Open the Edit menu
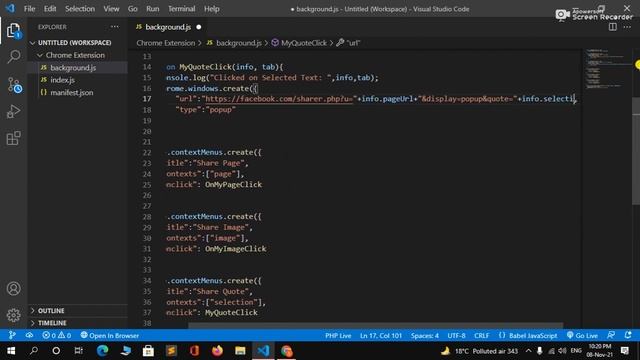Image resolution: width=640 pixels, height=360 pixels. [x=50, y=9]
